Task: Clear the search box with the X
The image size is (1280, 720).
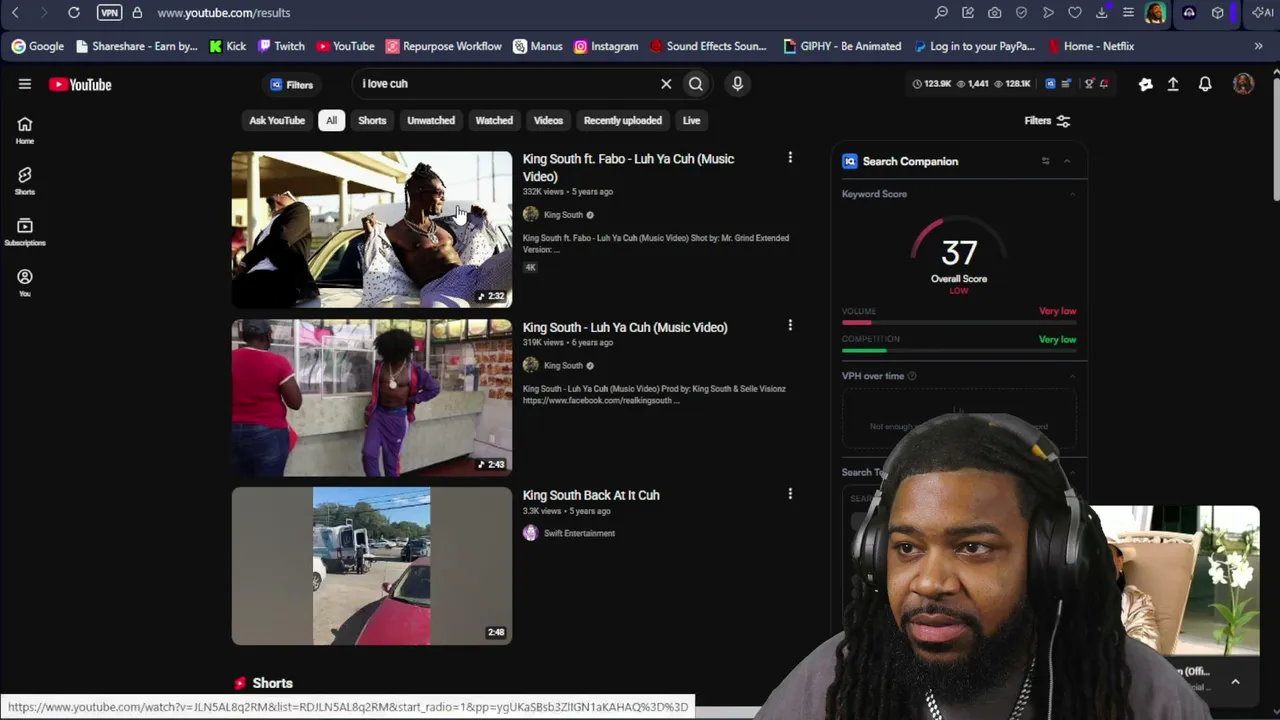Action: click(666, 84)
